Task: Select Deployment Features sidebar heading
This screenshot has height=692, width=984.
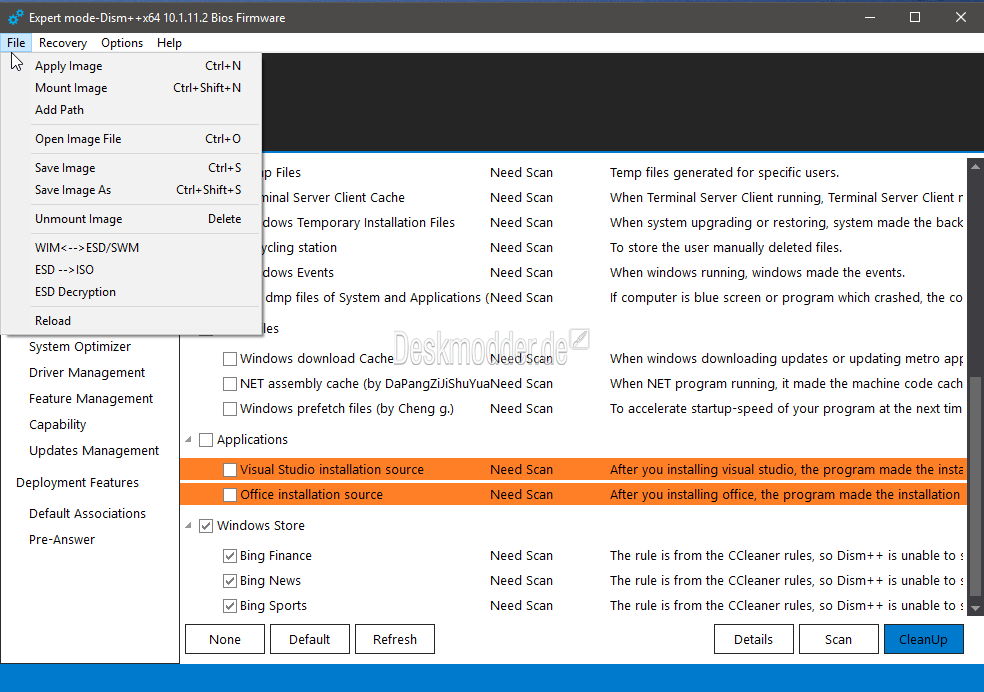Action: point(77,482)
